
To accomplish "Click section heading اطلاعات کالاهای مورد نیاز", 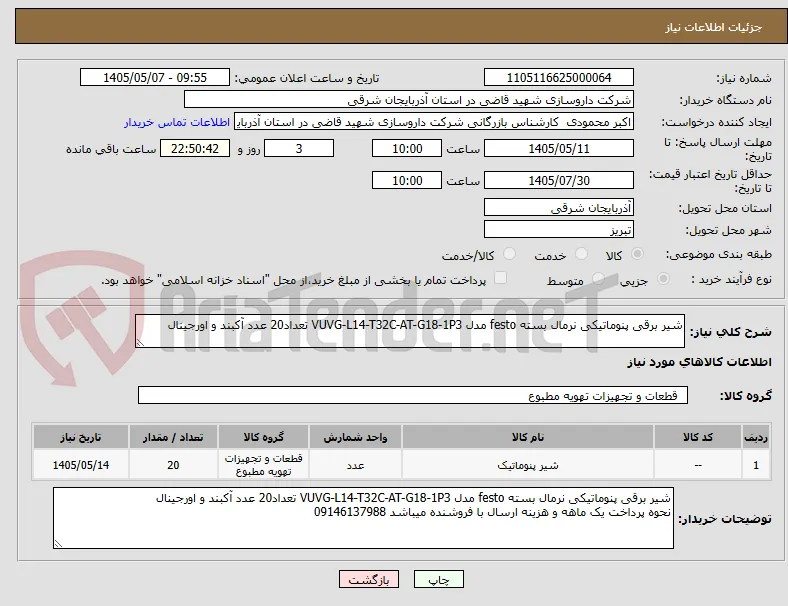I will click(699, 362).
